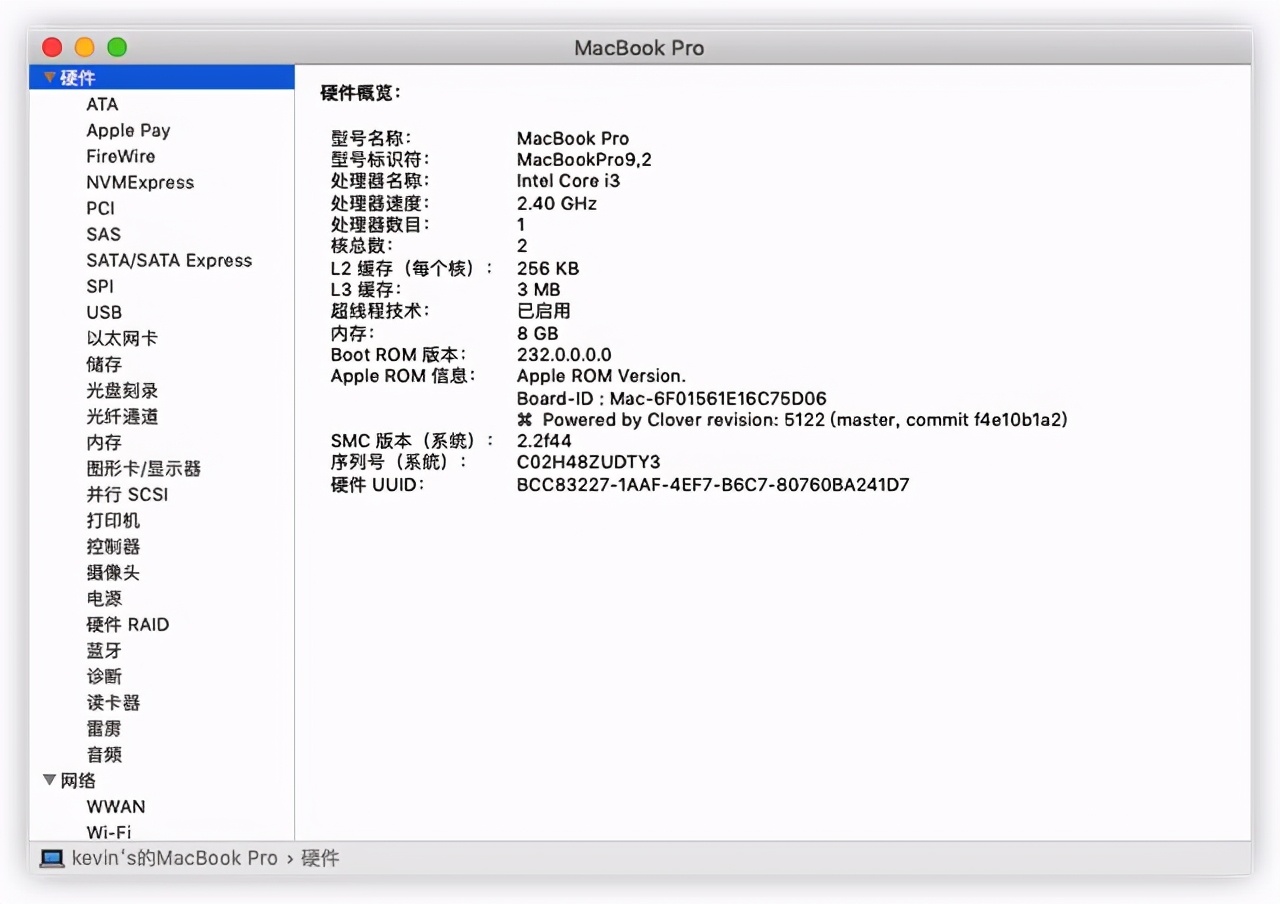Open 以太网卡 (Ethernet card) details
1280x904 pixels.
[x=121, y=338]
